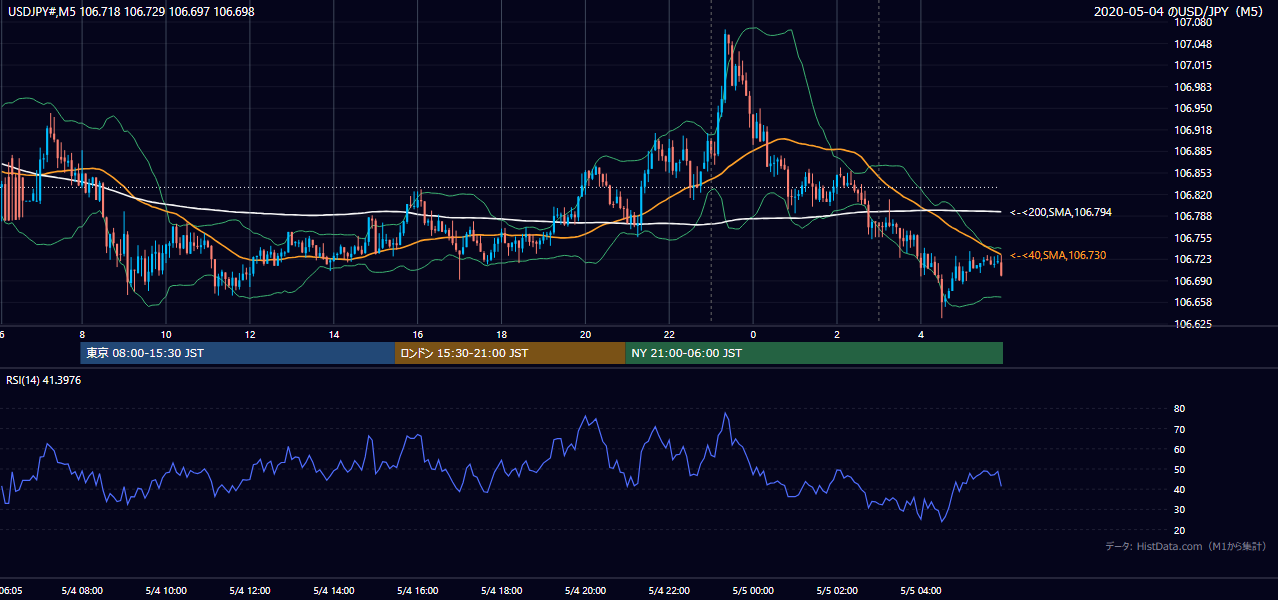Click RSI axis level 20
Screen dimensions: 1278x600
[1179, 531]
